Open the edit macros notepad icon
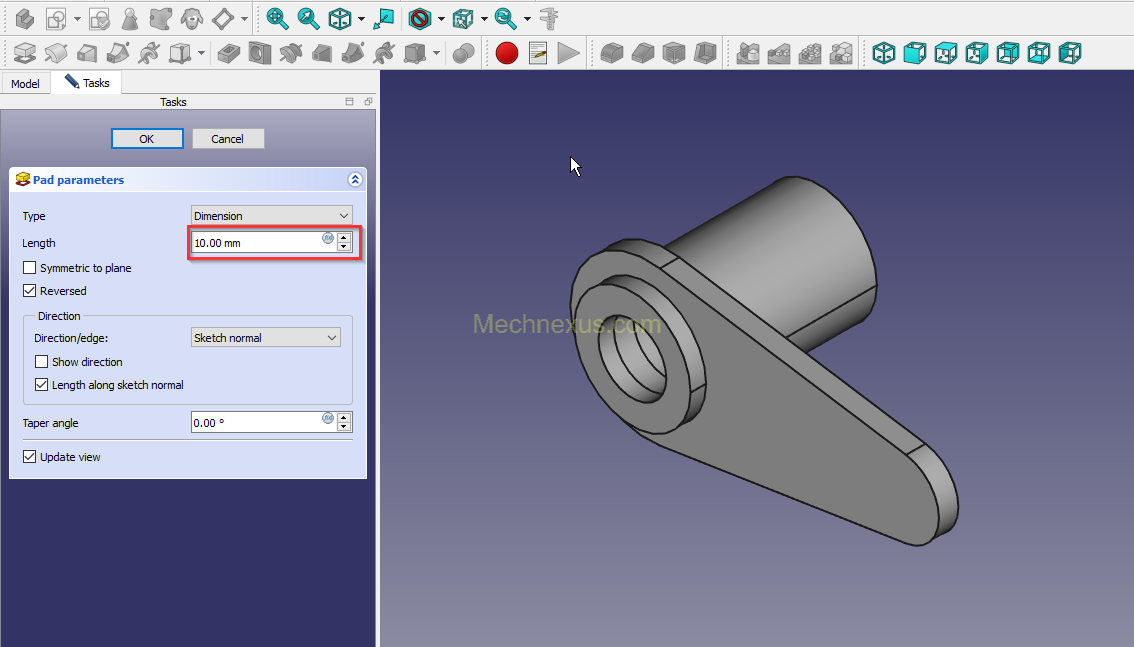Viewport: 1134px width, 647px height. 538,53
